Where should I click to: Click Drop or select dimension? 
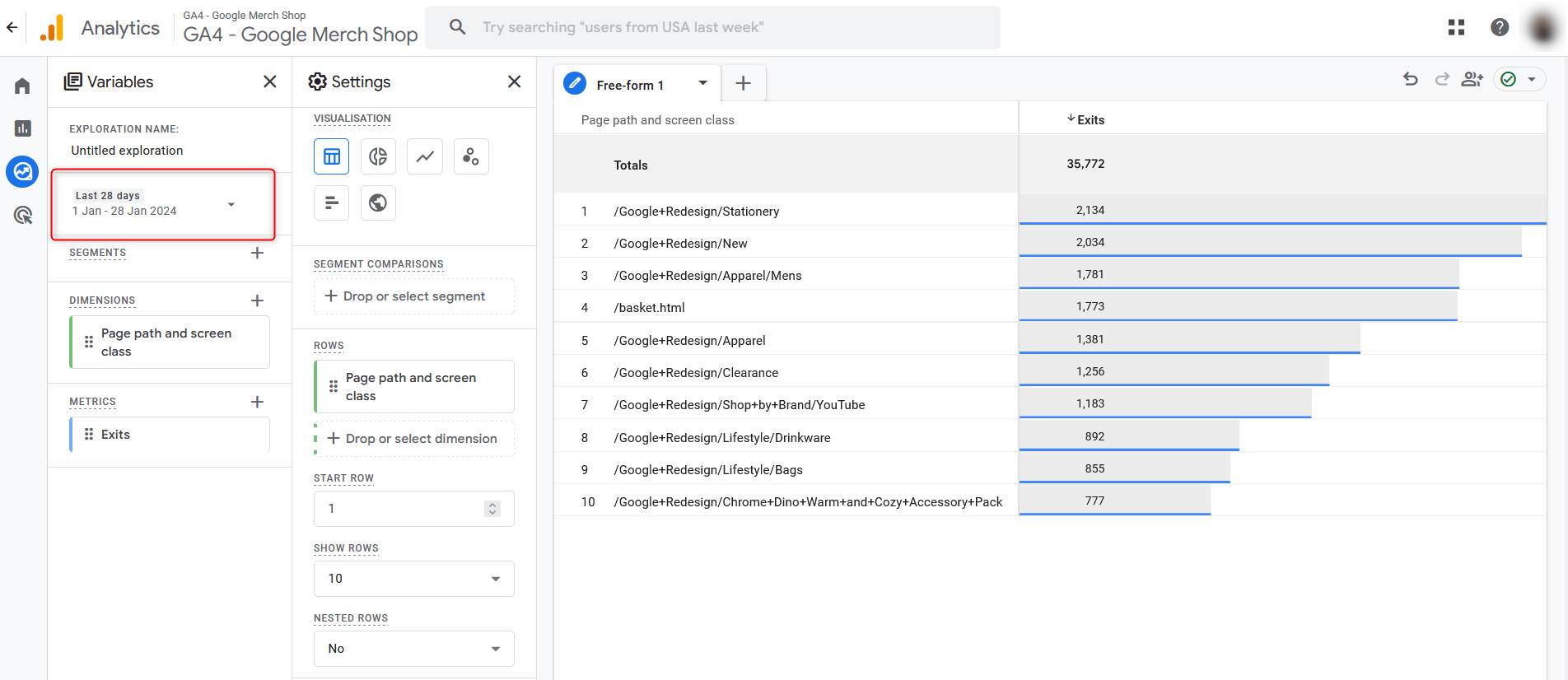[413, 439]
